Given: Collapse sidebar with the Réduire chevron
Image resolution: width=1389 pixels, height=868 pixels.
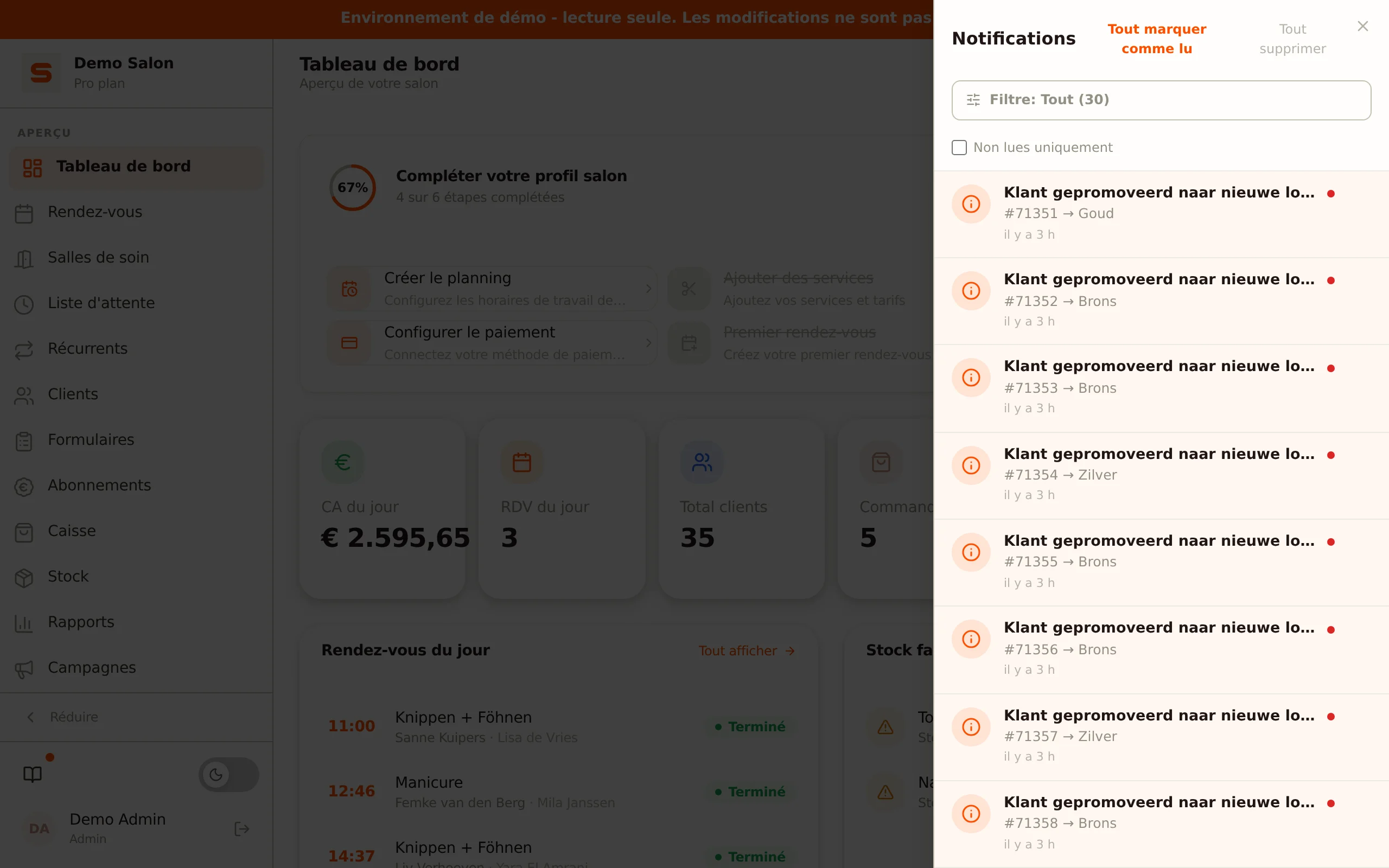Looking at the screenshot, I should 31,717.
